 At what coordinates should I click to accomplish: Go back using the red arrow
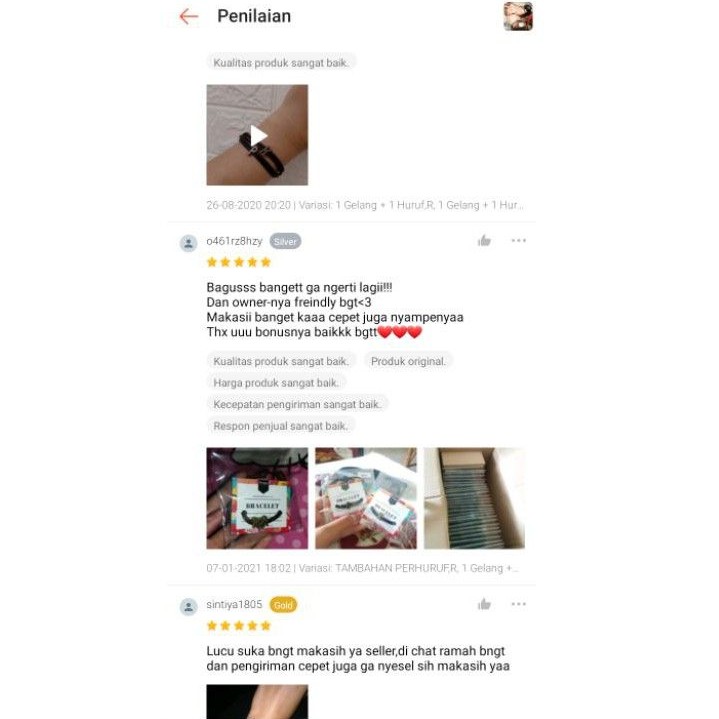[188, 17]
